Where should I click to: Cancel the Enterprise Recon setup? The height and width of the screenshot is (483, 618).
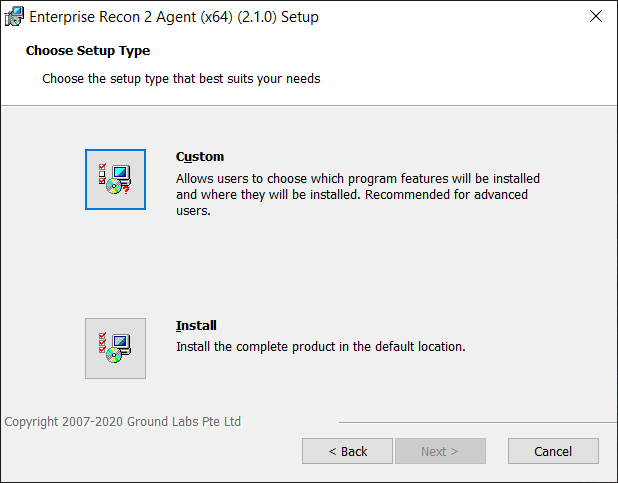(x=553, y=451)
